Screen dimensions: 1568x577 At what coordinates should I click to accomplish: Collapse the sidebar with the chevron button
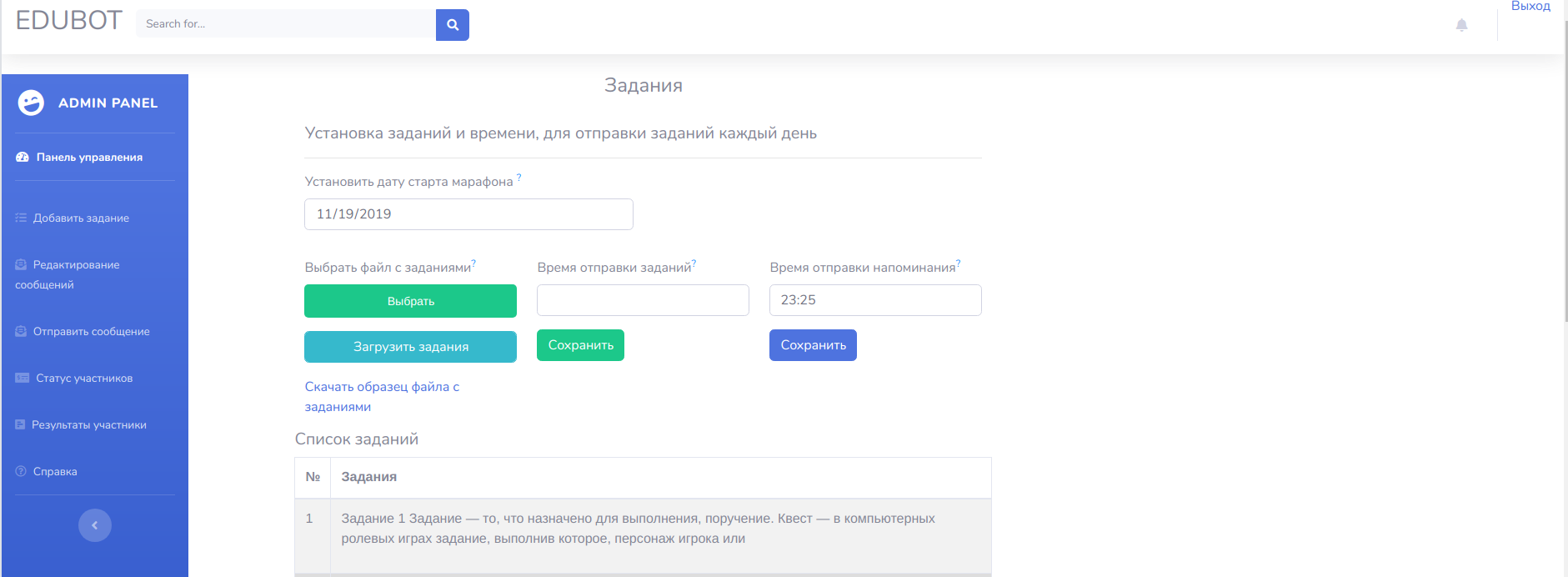point(95,525)
